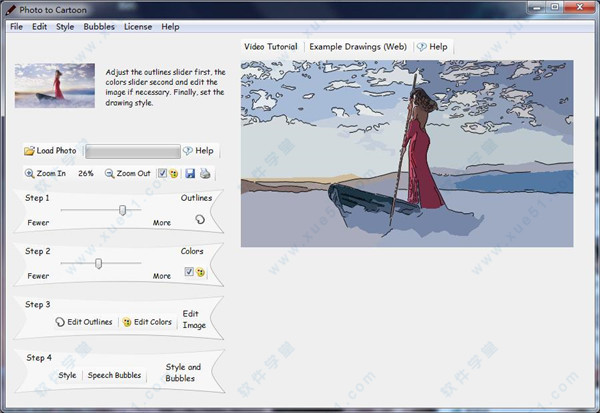Click the Style button in Step 4

tap(67, 375)
